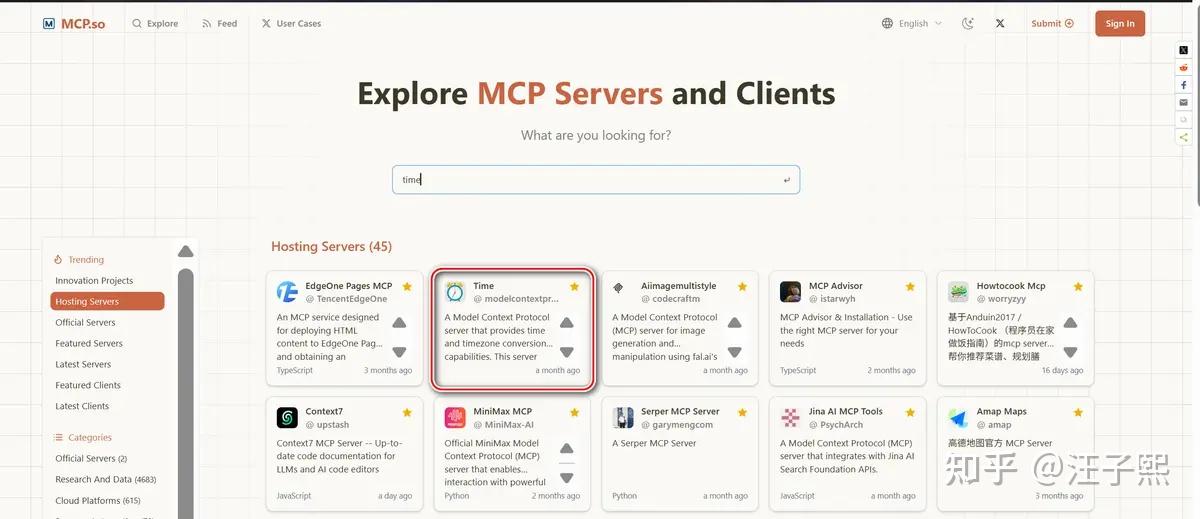The width and height of the screenshot is (1200, 519).
Task: Click the star on the Time card
Action: pos(574,287)
